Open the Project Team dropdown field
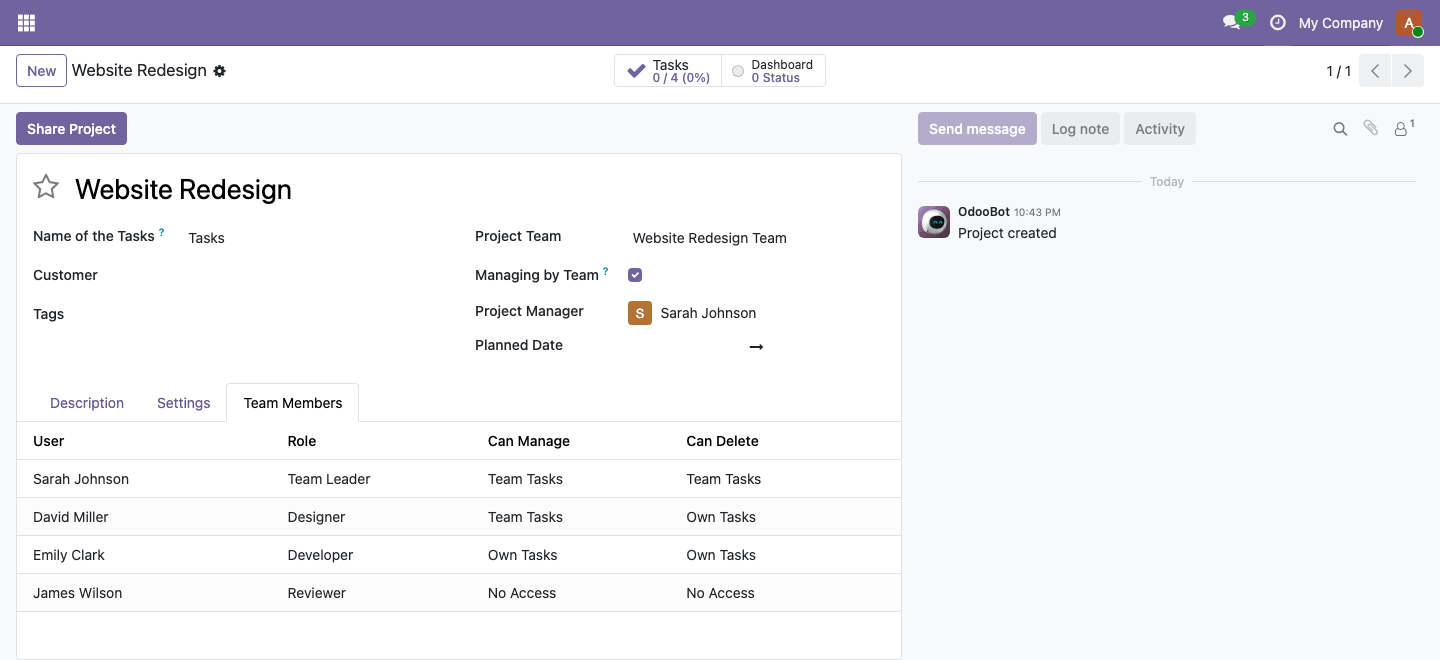The height and width of the screenshot is (660, 1440). pos(755,238)
